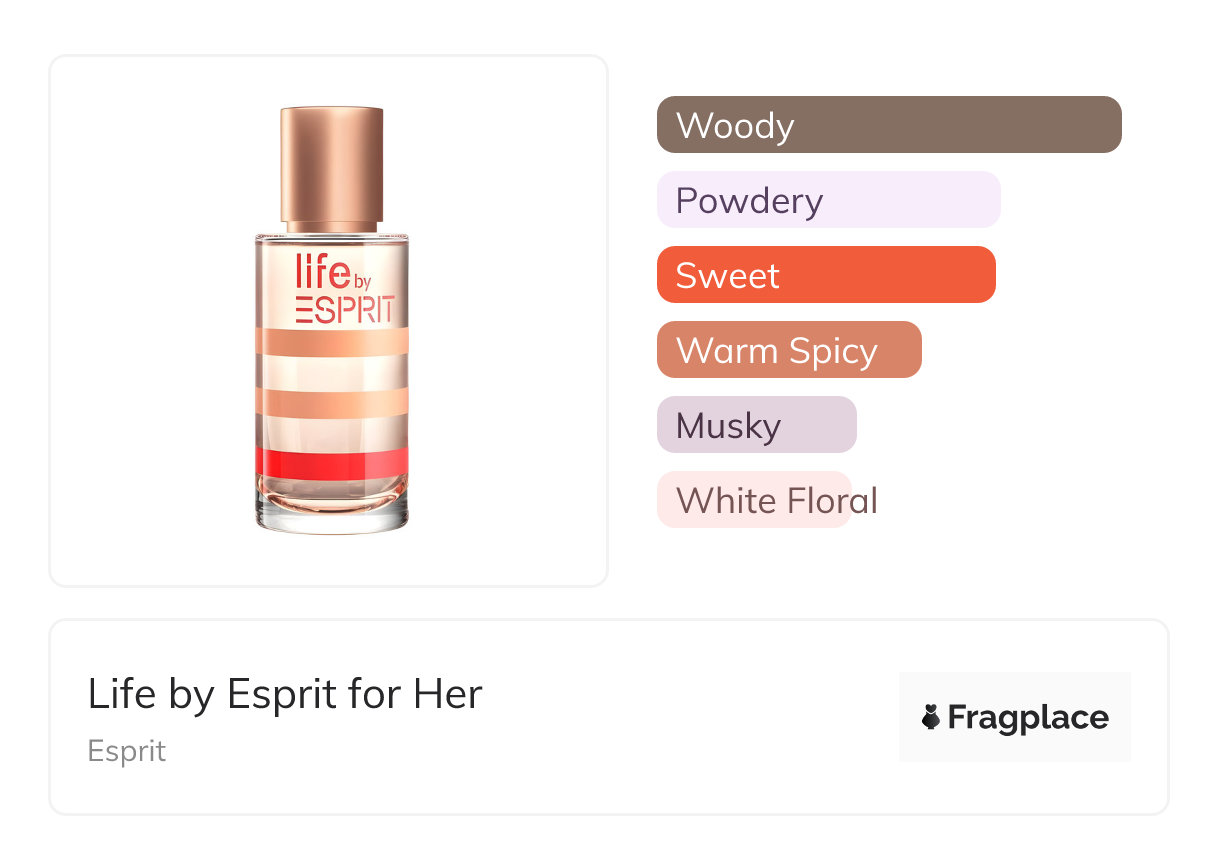Click the Fragplace perfume bottle icon

[x=931, y=717]
